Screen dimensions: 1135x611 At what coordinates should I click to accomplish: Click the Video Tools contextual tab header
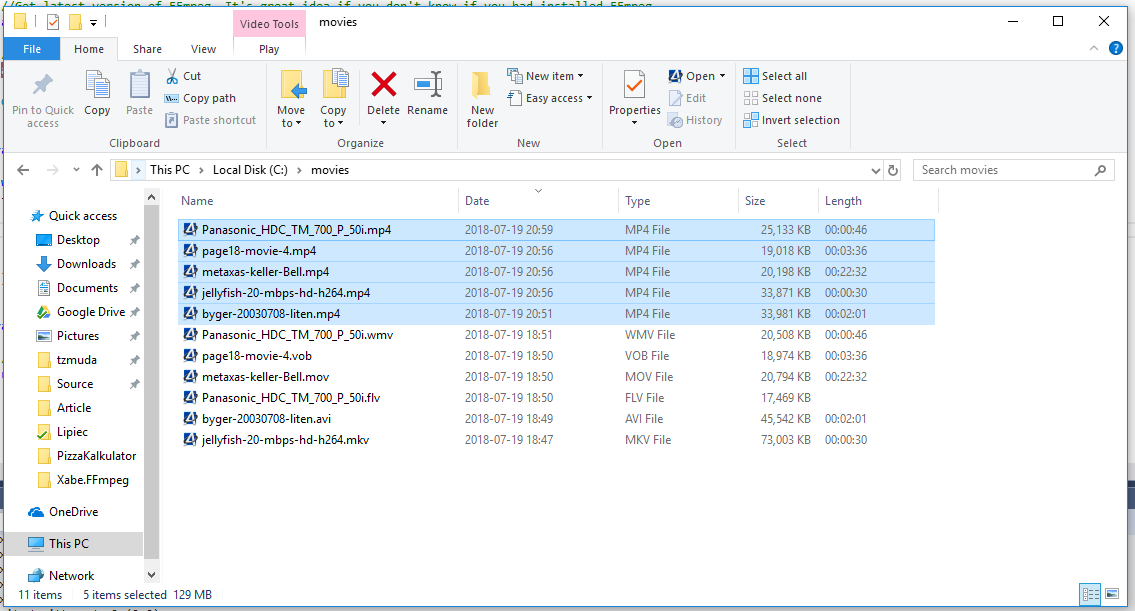point(269,24)
